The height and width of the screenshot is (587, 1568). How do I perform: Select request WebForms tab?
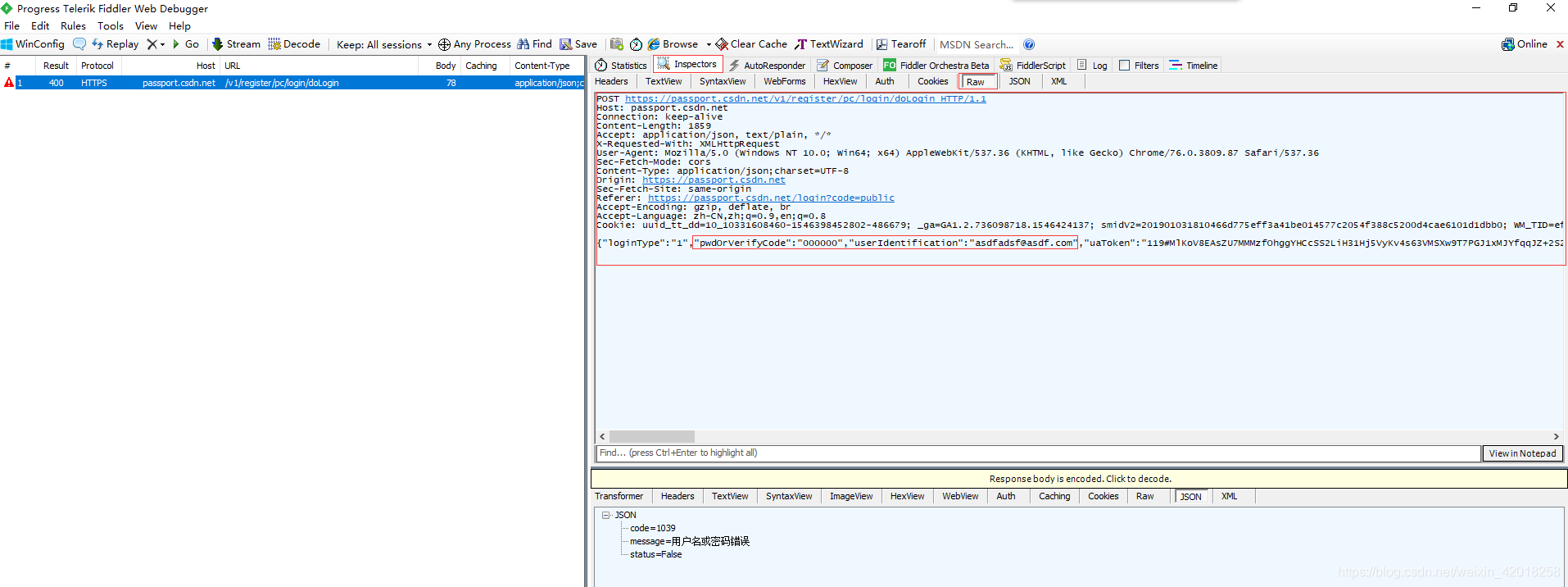pyautogui.click(x=785, y=81)
